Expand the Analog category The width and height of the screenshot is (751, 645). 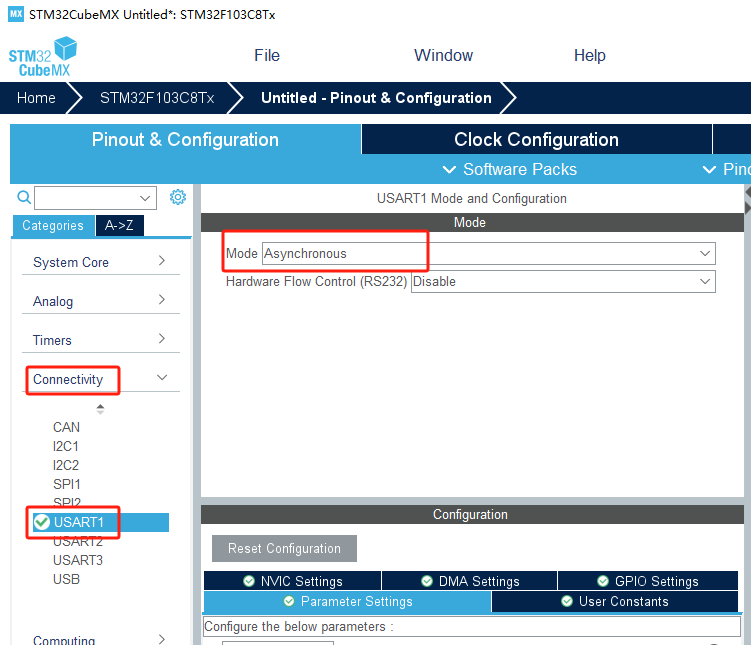point(101,301)
